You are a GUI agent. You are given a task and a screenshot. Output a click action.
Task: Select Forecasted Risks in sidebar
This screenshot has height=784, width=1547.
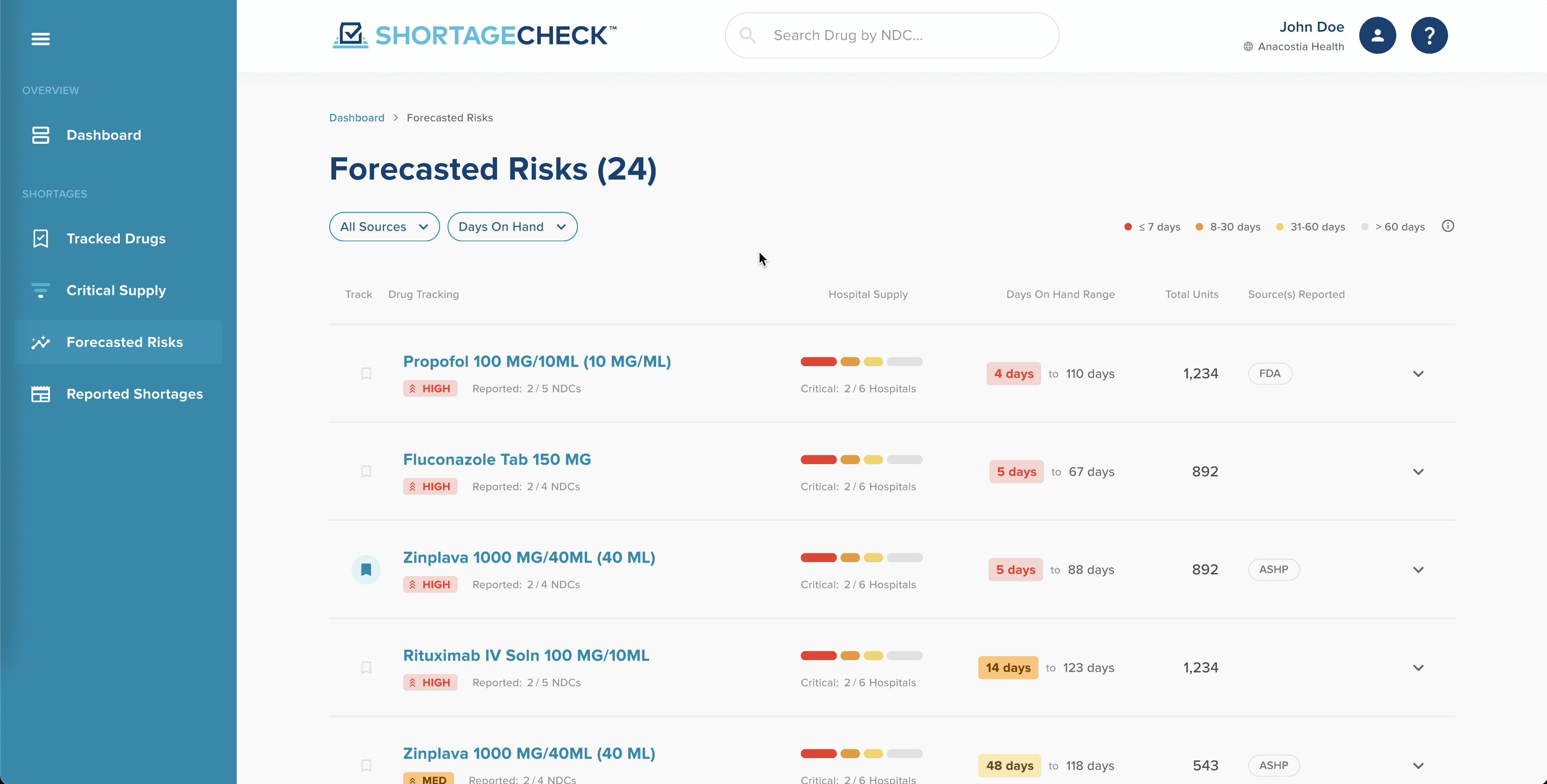tap(118, 342)
